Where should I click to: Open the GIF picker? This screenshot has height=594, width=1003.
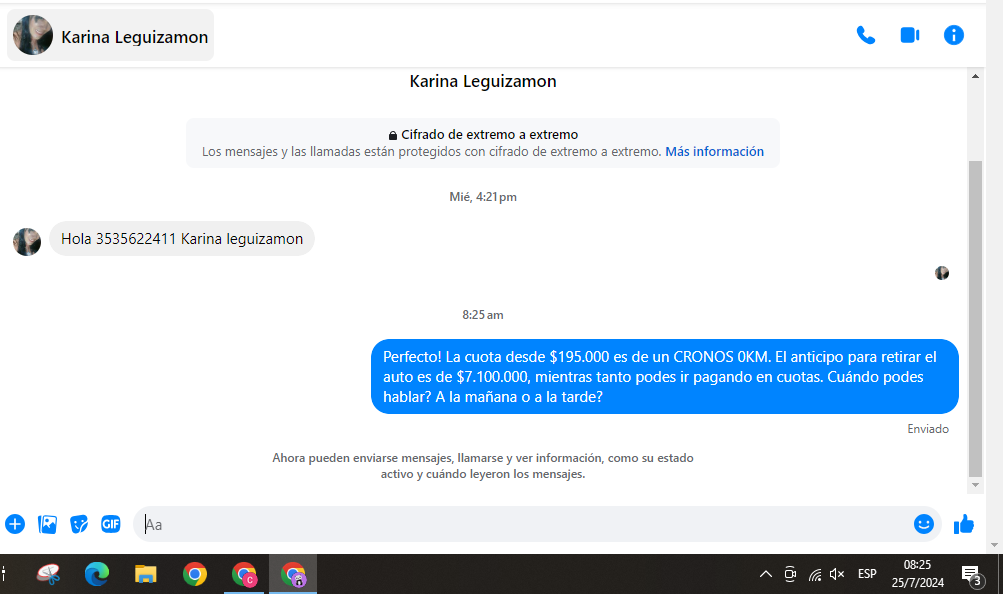pyautogui.click(x=111, y=524)
